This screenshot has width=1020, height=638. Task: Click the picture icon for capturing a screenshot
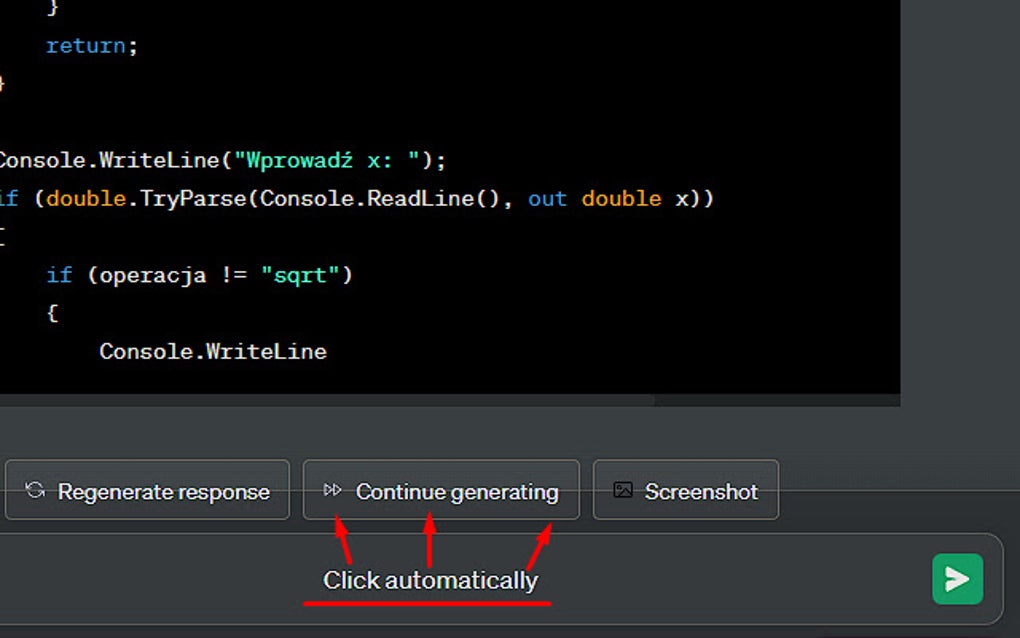tap(622, 490)
